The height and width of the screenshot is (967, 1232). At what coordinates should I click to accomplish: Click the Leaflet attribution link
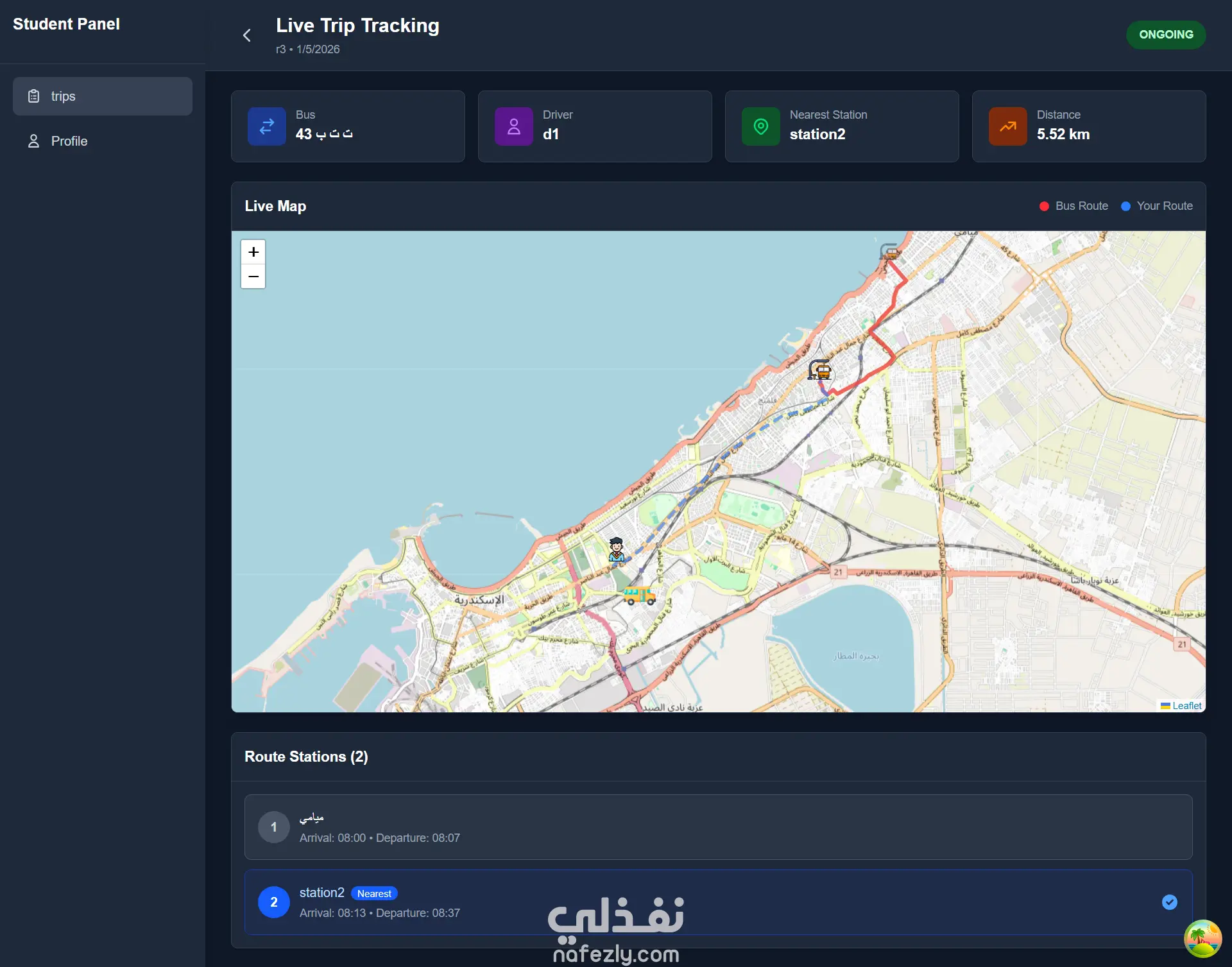(1186, 706)
